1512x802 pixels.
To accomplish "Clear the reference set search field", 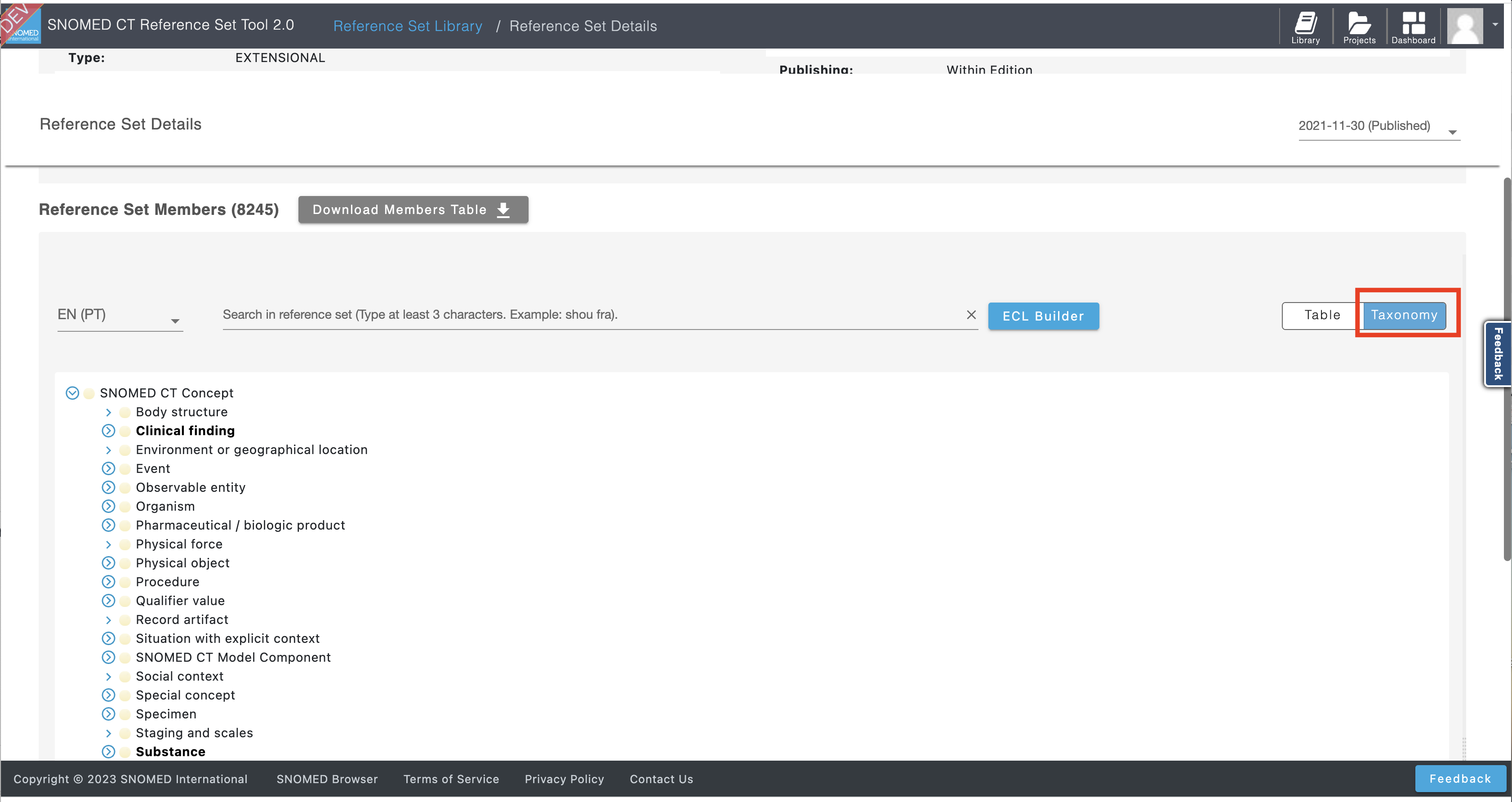I will tap(971, 315).
